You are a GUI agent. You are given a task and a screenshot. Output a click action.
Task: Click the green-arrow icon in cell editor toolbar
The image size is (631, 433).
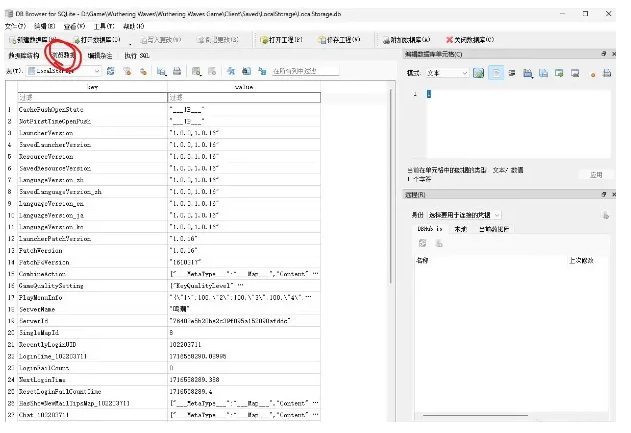pyautogui.click(x=559, y=73)
